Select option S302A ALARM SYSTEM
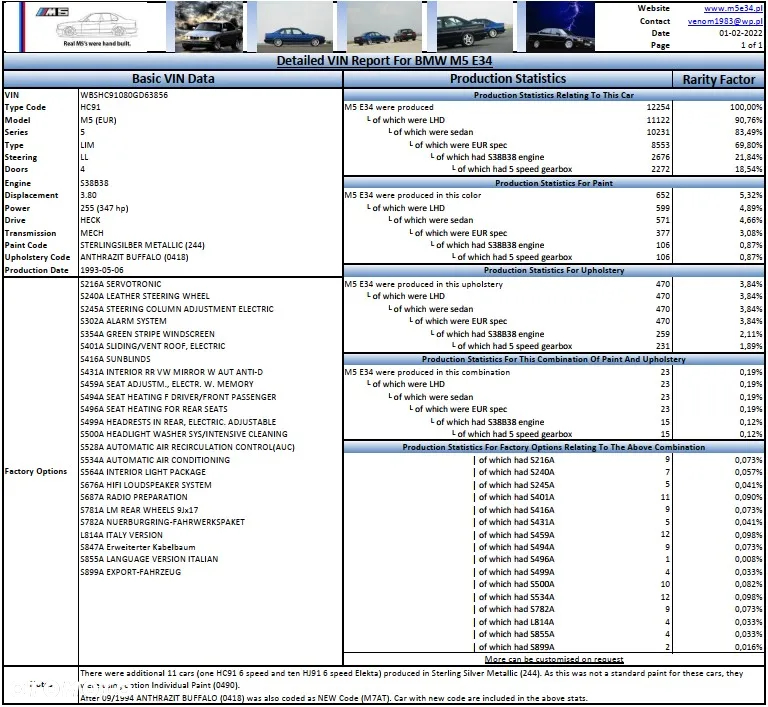 pos(123,321)
